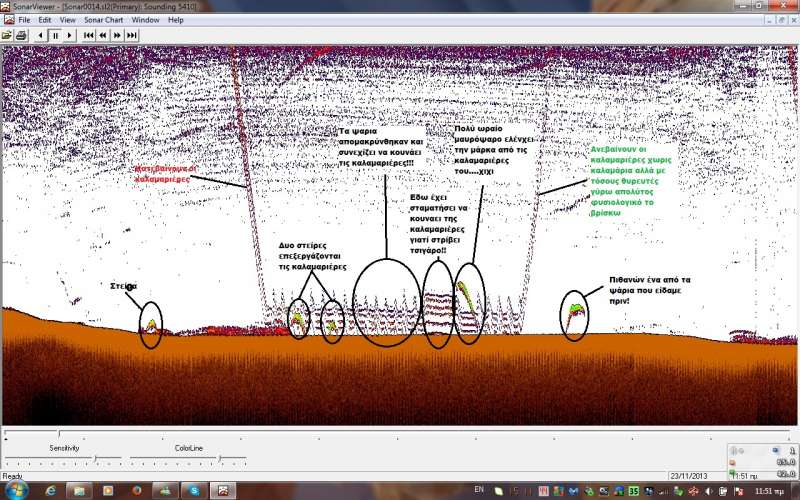Click the green 35 tray icon

tap(633, 491)
